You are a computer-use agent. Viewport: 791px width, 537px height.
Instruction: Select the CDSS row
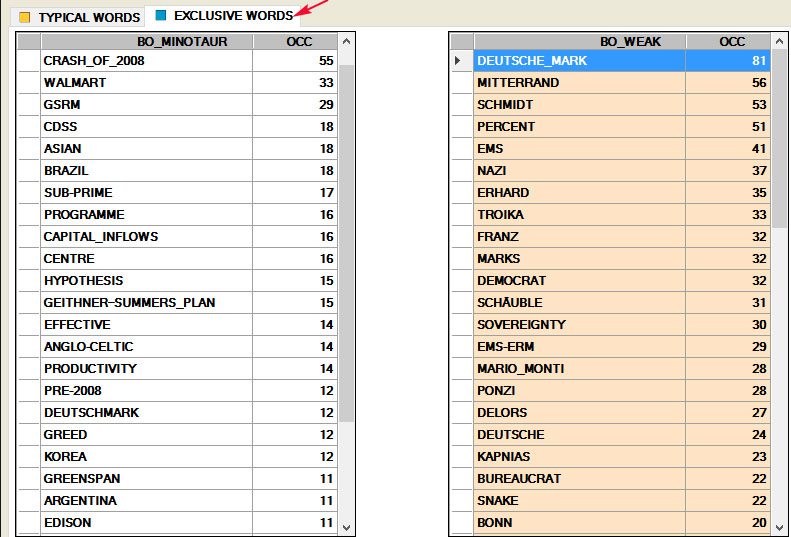click(x=178, y=126)
